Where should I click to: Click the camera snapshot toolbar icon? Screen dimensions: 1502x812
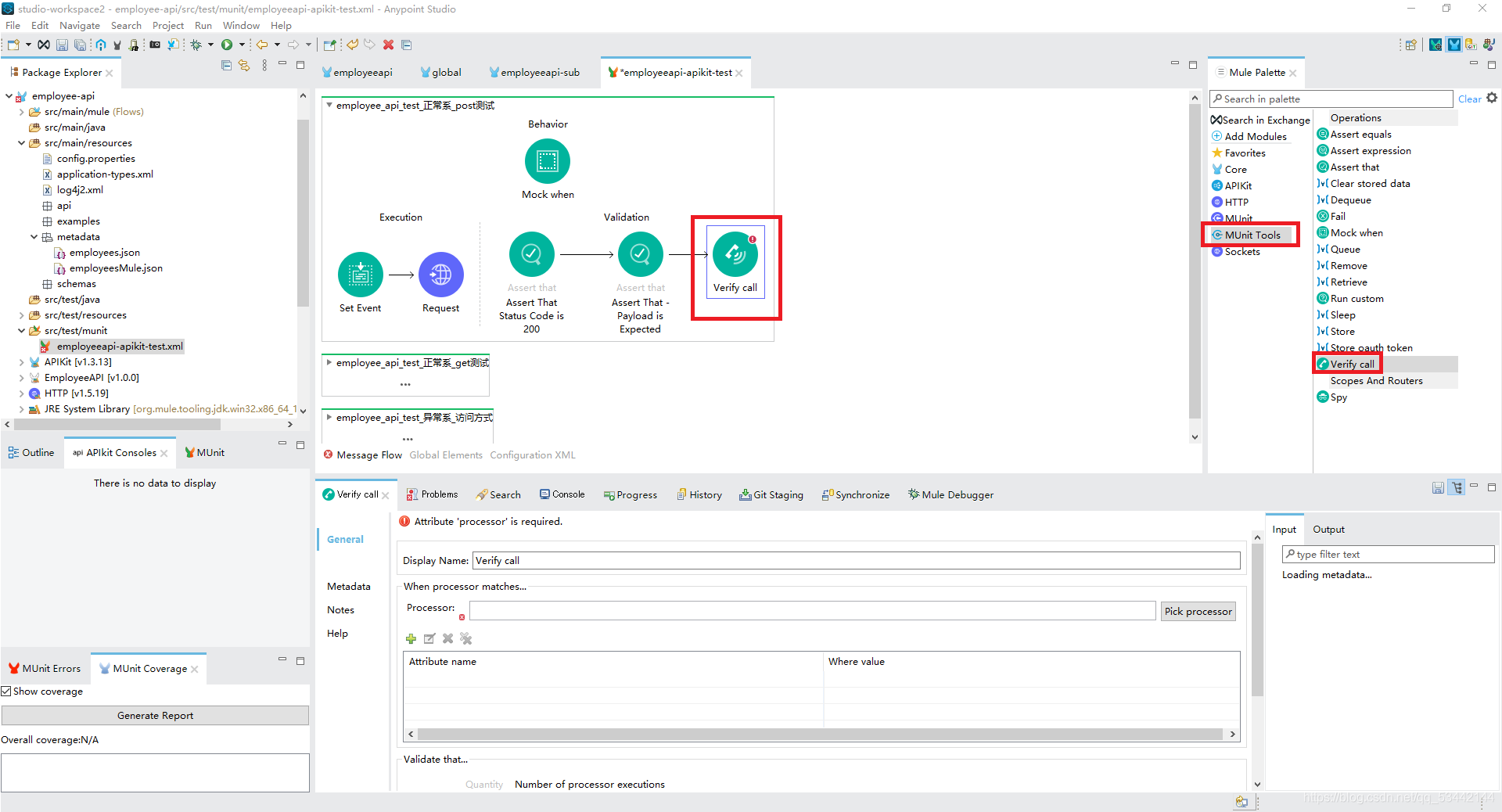155,45
